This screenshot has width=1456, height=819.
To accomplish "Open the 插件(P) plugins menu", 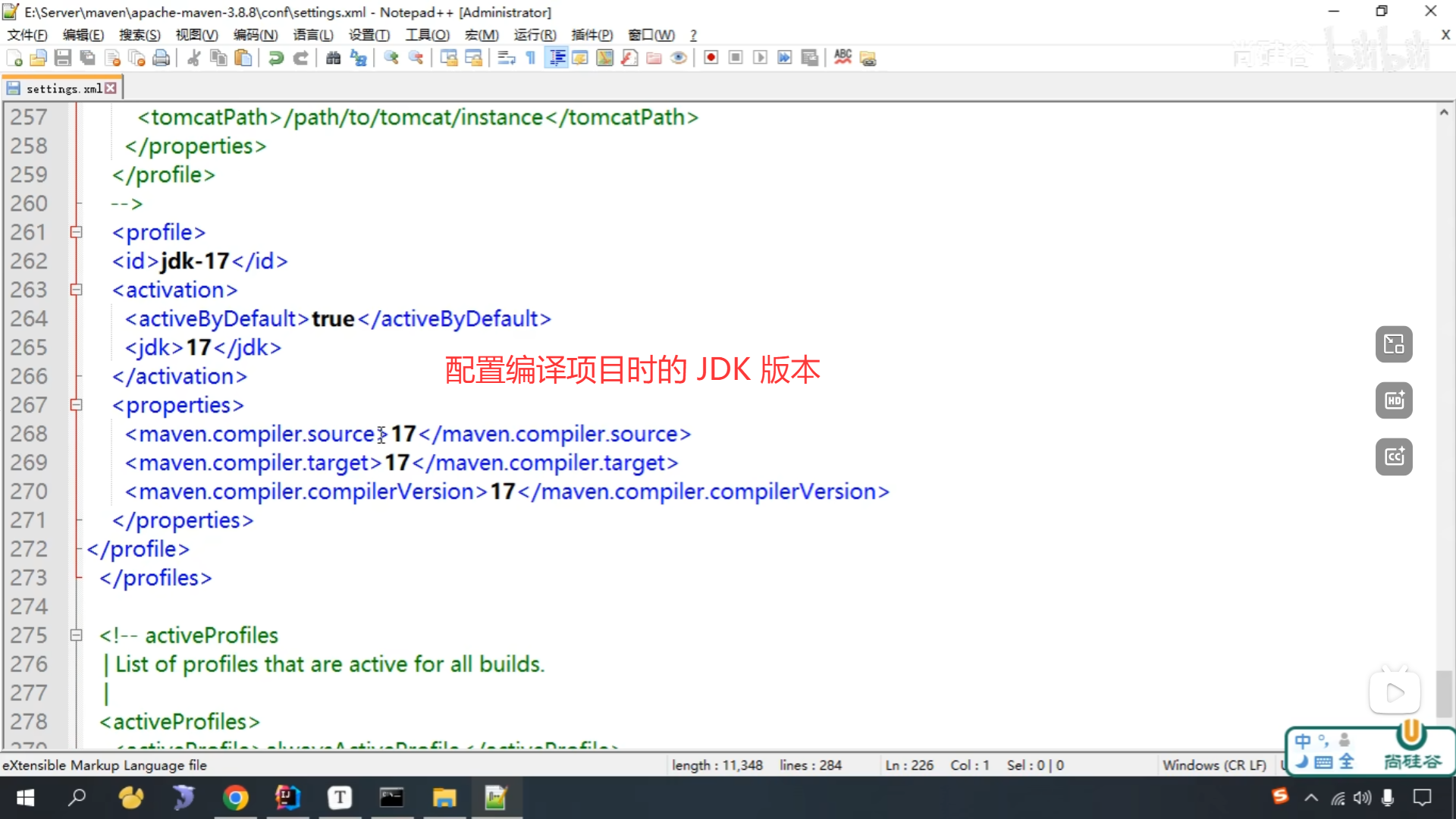I will point(591,35).
